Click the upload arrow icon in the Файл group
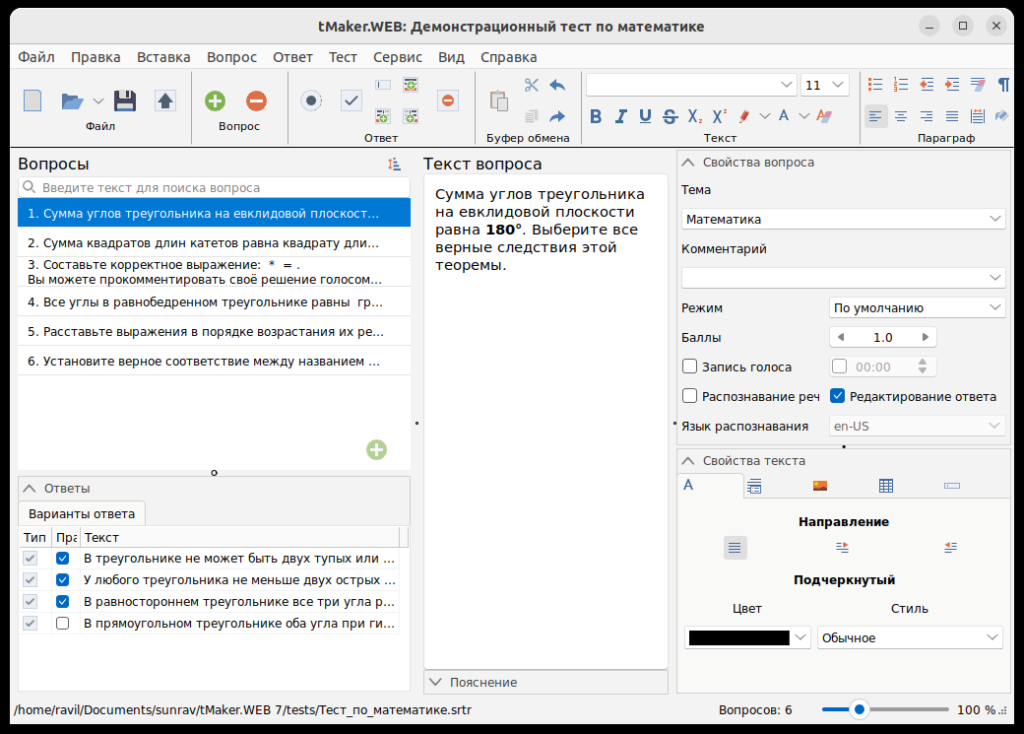Viewport: 1024px width, 734px height. pos(165,101)
